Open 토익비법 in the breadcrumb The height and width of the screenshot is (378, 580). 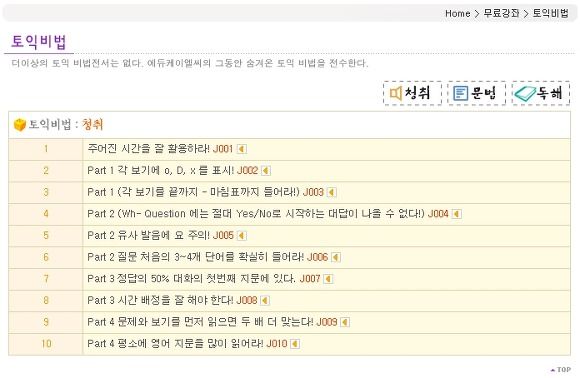(550, 14)
